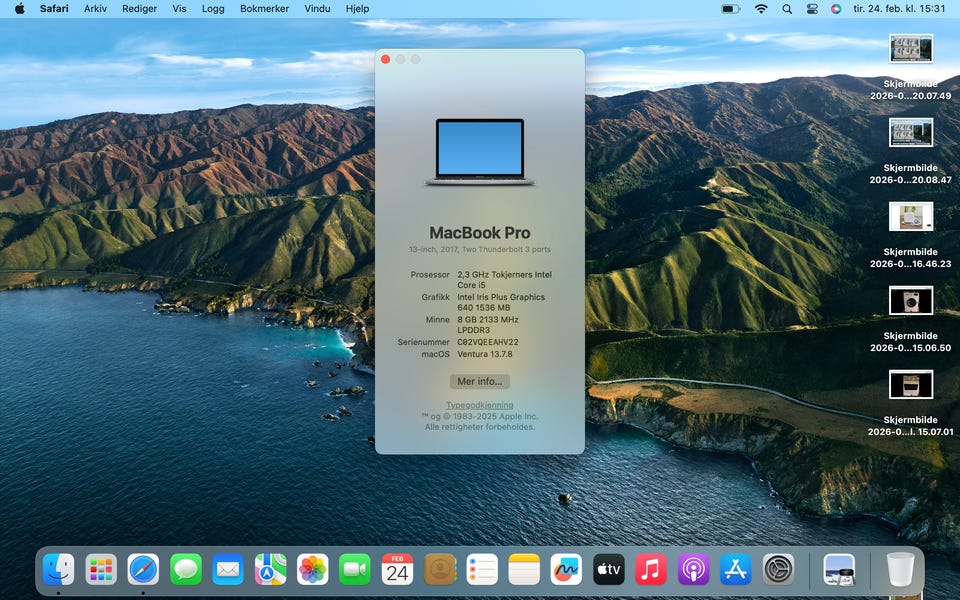Viewport: 960px width, 600px height.
Task: Click the date and time in menu bar
Action: [899, 8]
